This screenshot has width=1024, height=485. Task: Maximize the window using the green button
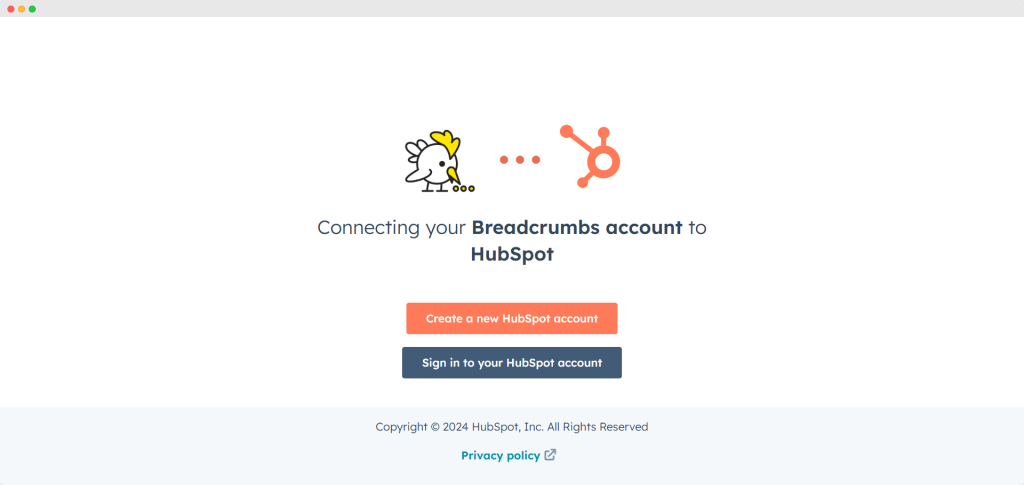(x=32, y=8)
